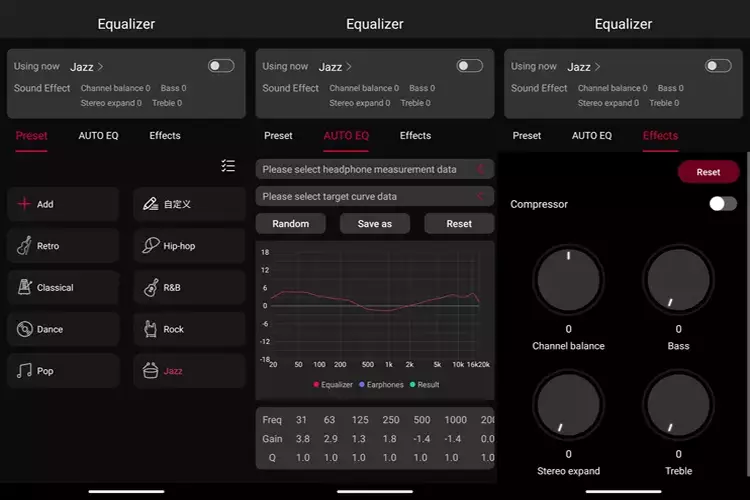Viewport: 750px width, 500px height.
Task: Click the Effects panel scrollbar
Action: (748, 314)
